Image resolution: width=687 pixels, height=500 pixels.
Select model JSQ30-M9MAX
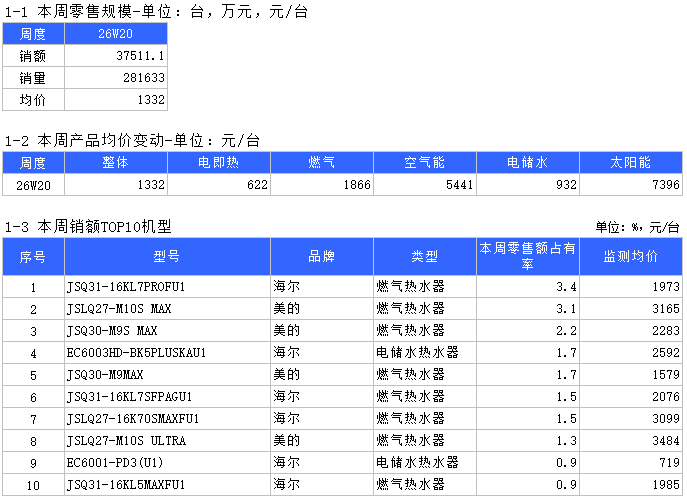(105, 375)
